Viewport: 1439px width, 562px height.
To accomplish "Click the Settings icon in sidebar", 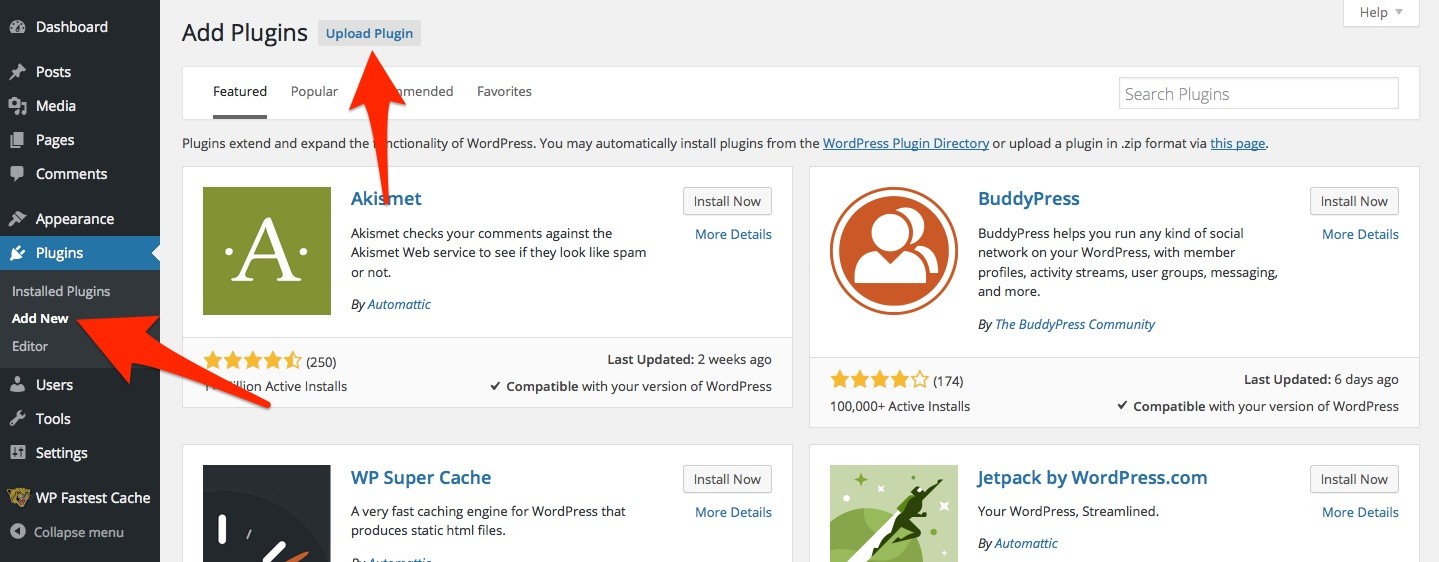I will tap(17, 453).
